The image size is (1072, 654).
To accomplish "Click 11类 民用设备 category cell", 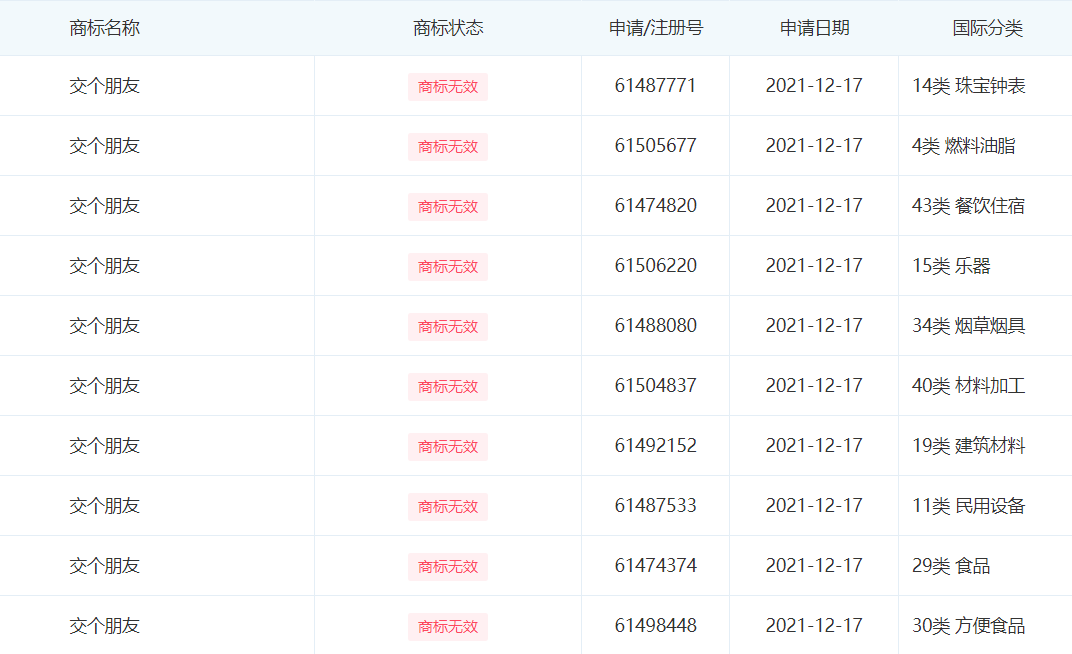I will [968, 506].
